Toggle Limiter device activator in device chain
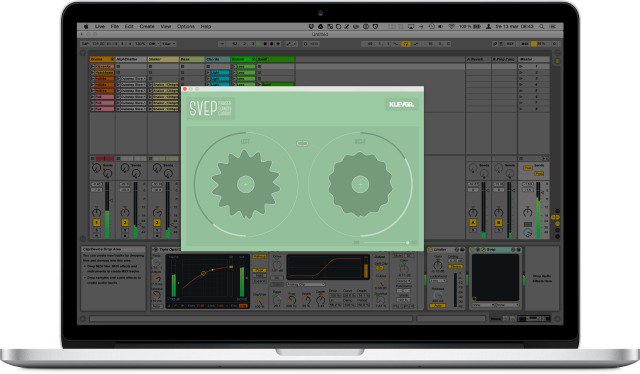Image resolution: width=640 pixels, height=374 pixels. pos(431,249)
